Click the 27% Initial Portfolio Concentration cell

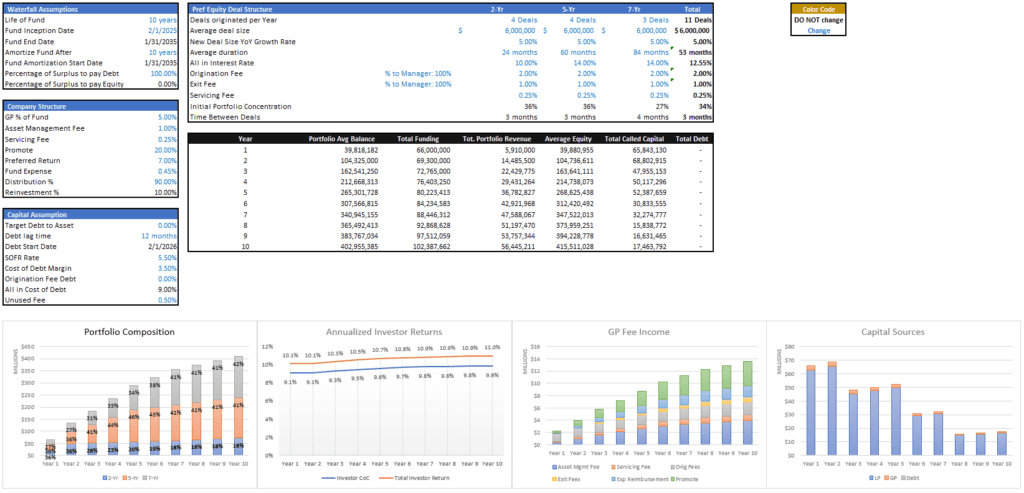[662, 106]
